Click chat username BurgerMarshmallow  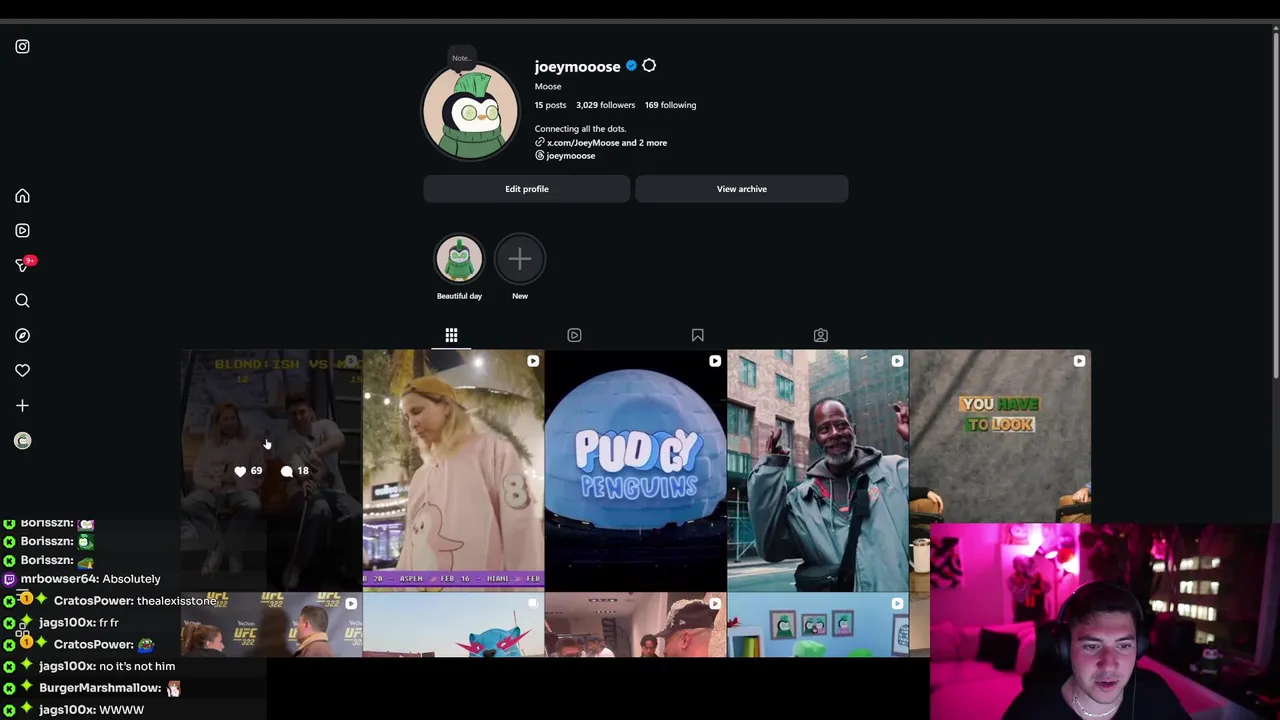coord(98,688)
